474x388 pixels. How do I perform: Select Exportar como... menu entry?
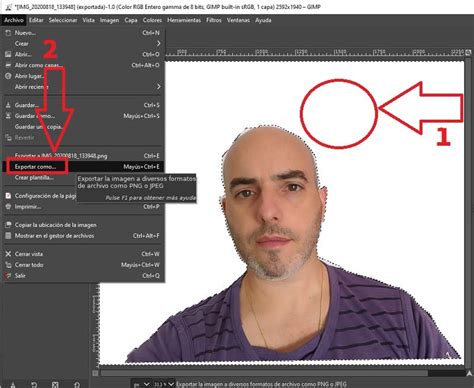point(83,167)
